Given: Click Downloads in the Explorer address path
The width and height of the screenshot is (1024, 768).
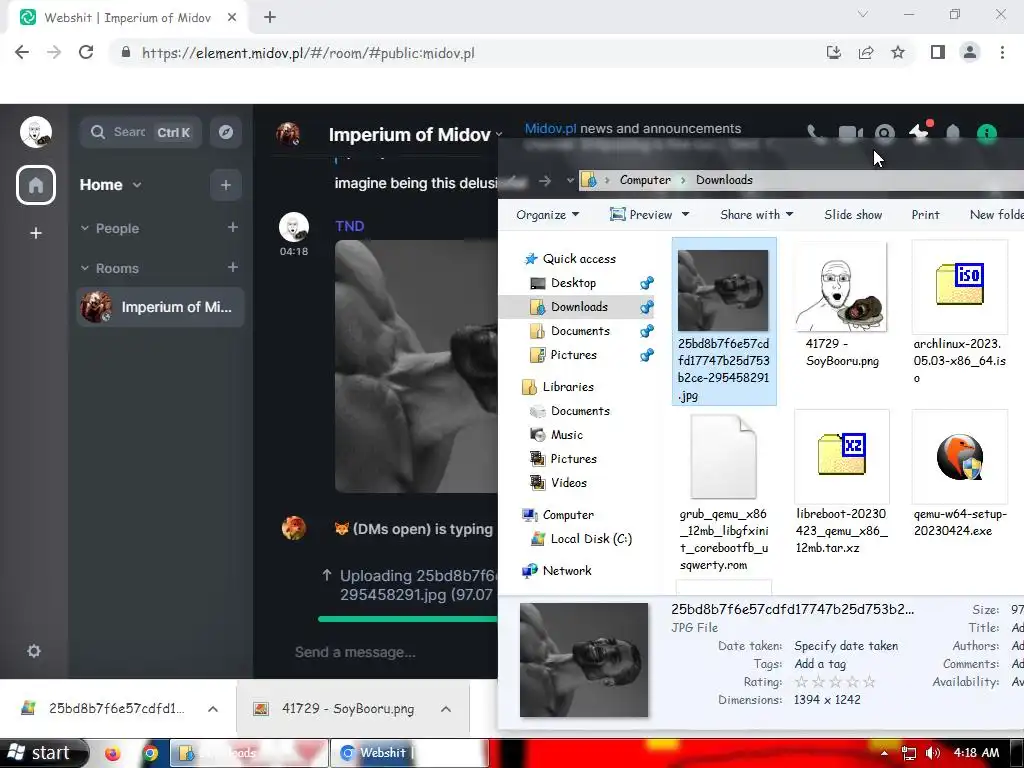Looking at the screenshot, I should coord(724,180).
